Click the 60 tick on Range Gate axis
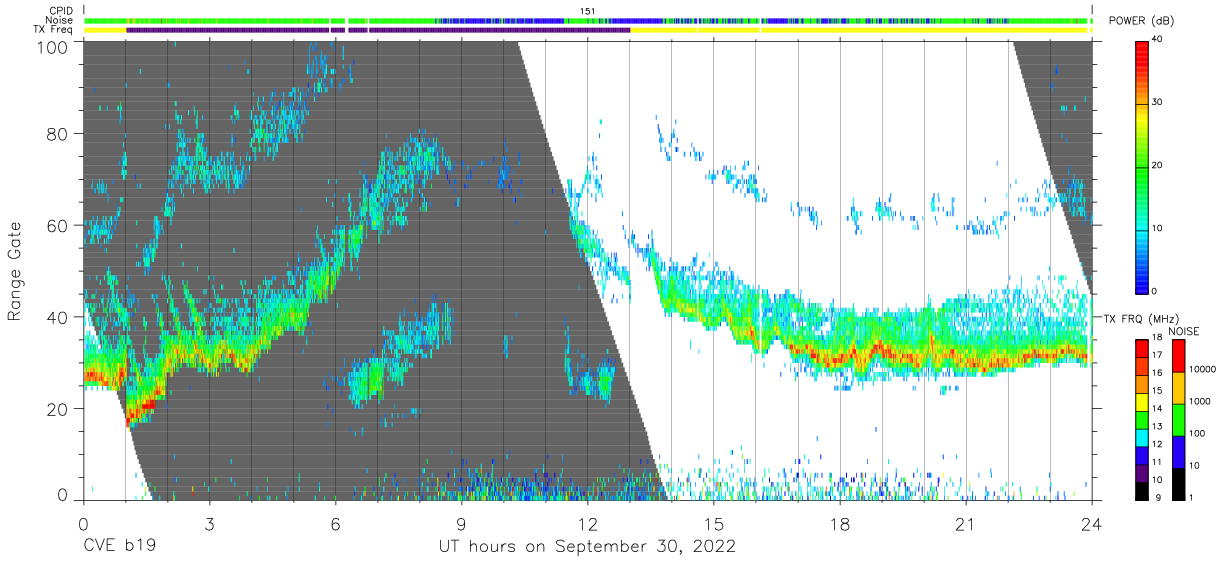The image size is (1228, 567). [x=58, y=225]
